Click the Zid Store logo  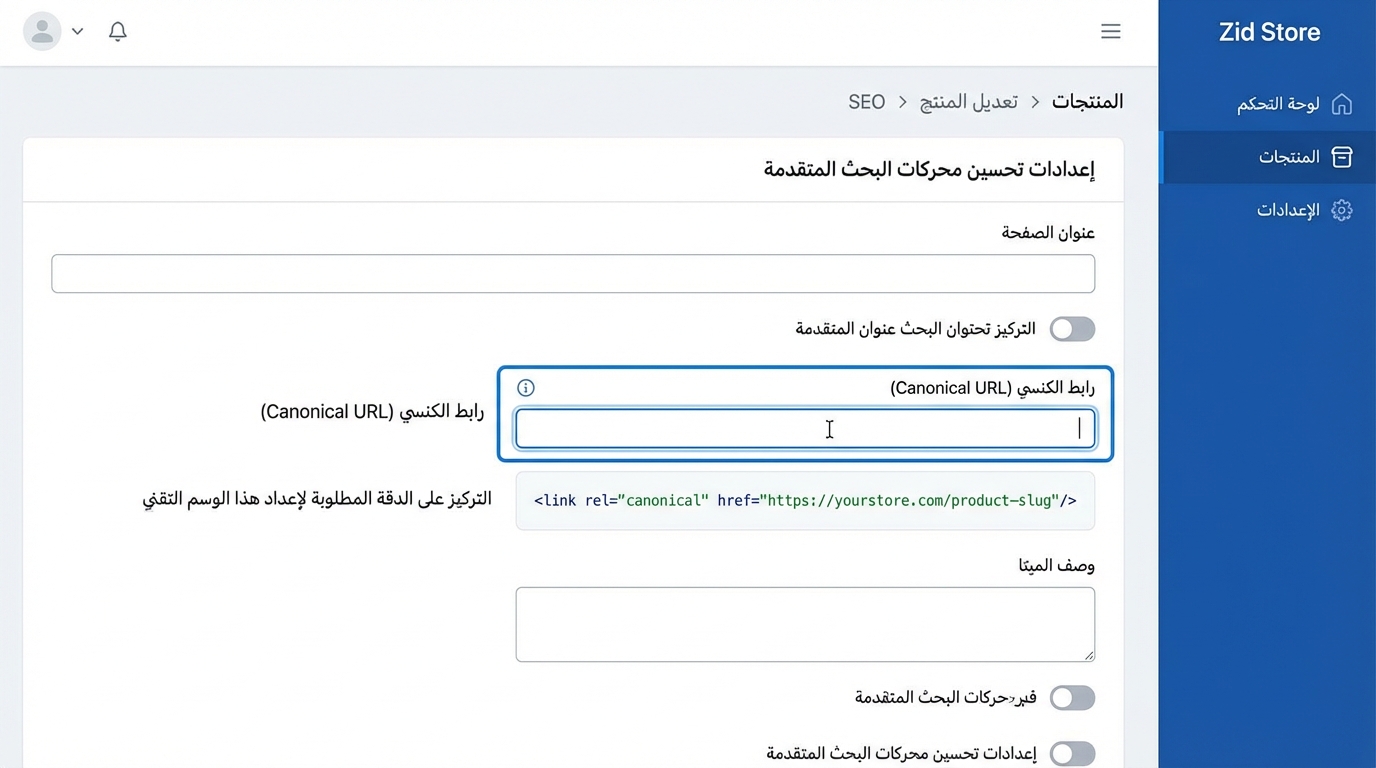tap(1268, 32)
